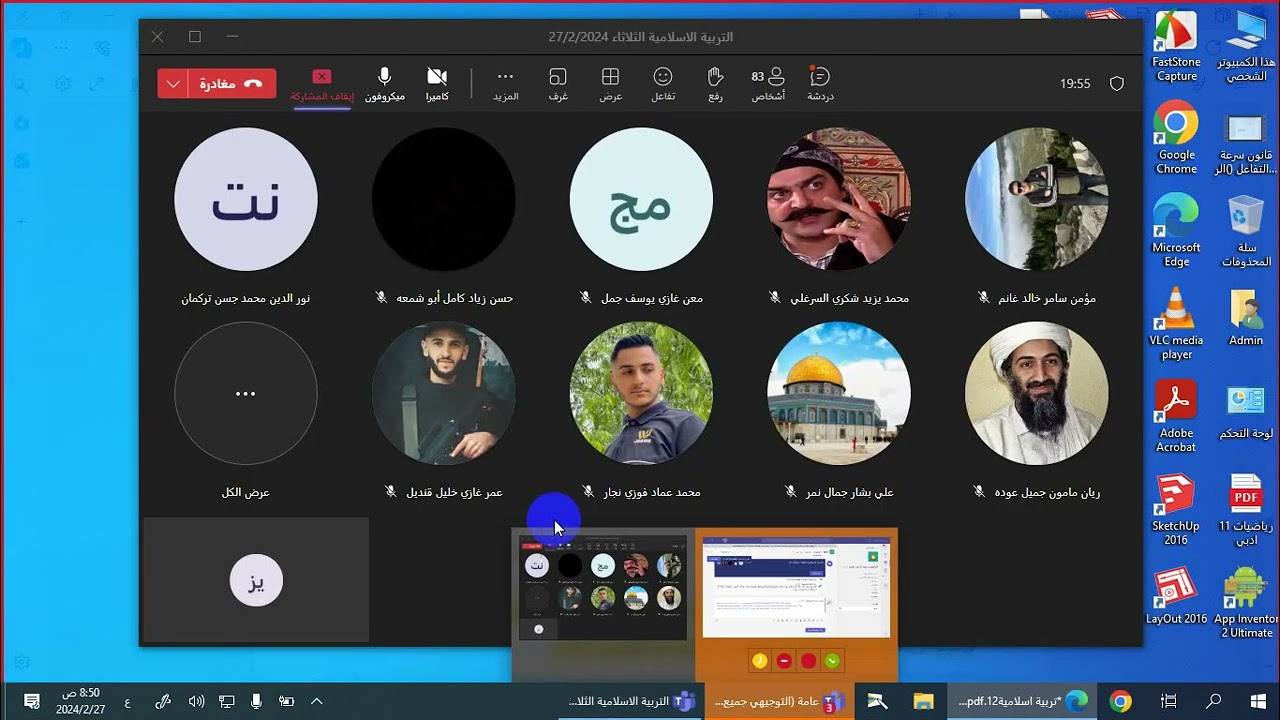The image size is (1280, 720).
Task: Open the notification center in the taskbar
Action: point(31,701)
